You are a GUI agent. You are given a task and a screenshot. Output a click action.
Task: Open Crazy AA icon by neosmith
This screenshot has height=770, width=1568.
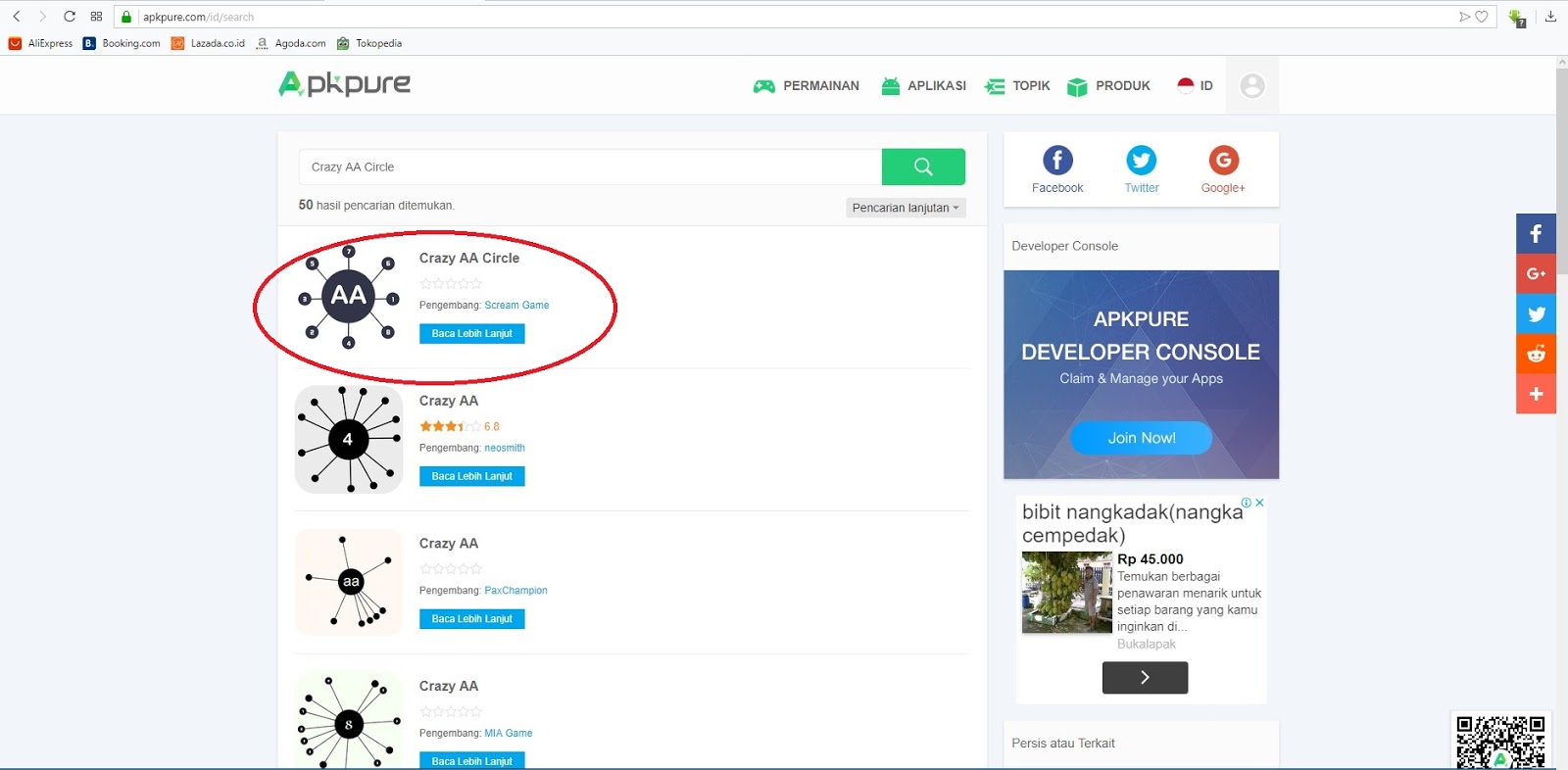[349, 439]
